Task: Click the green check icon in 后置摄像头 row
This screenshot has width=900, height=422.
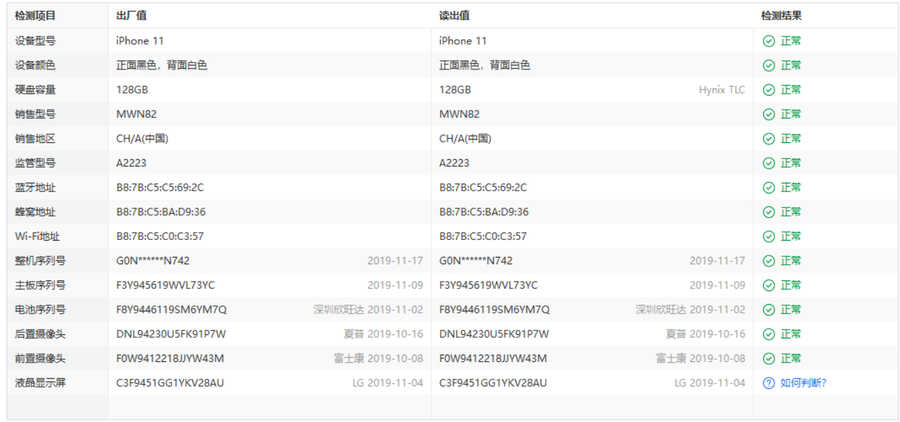Action: pyautogui.click(x=769, y=334)
